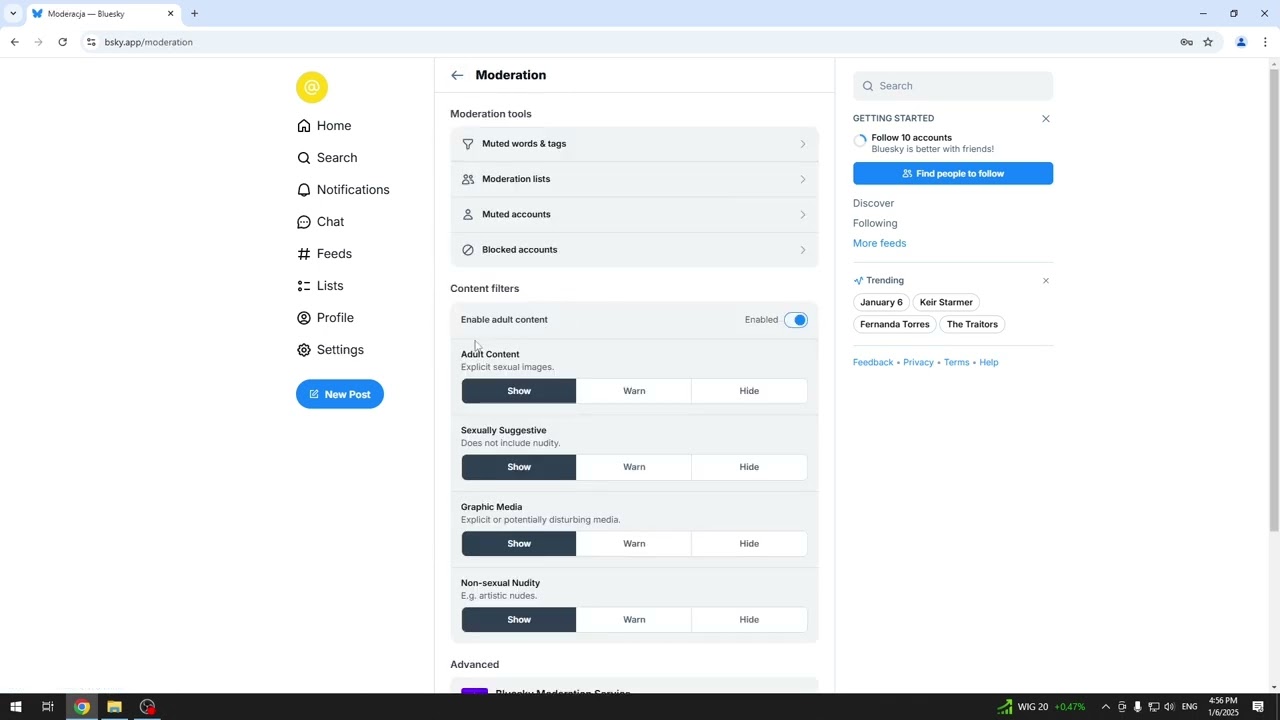Image resolution: width=1280 pixels, height=720 pixels.
Task: Open Chrome three-dot menu
Action: coord(1265,42)
